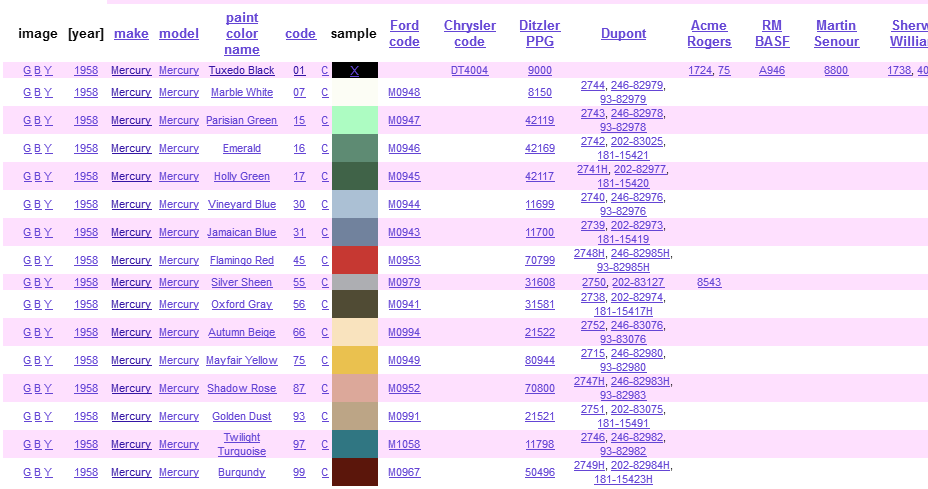The width and height of the screenshot is (928, 489).
Task: Open Dupont code 181-15423H link
Action: (x=623, y=479)
